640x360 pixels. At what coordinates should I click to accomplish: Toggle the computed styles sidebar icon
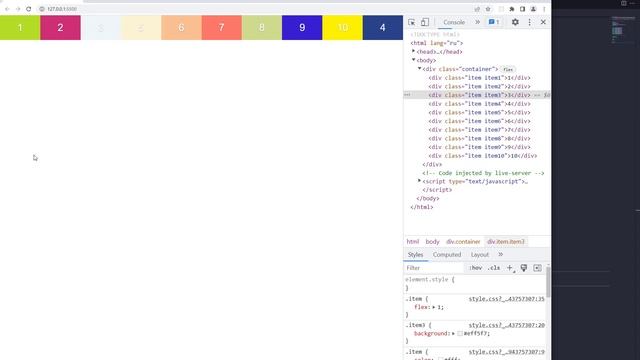point(537,268)
